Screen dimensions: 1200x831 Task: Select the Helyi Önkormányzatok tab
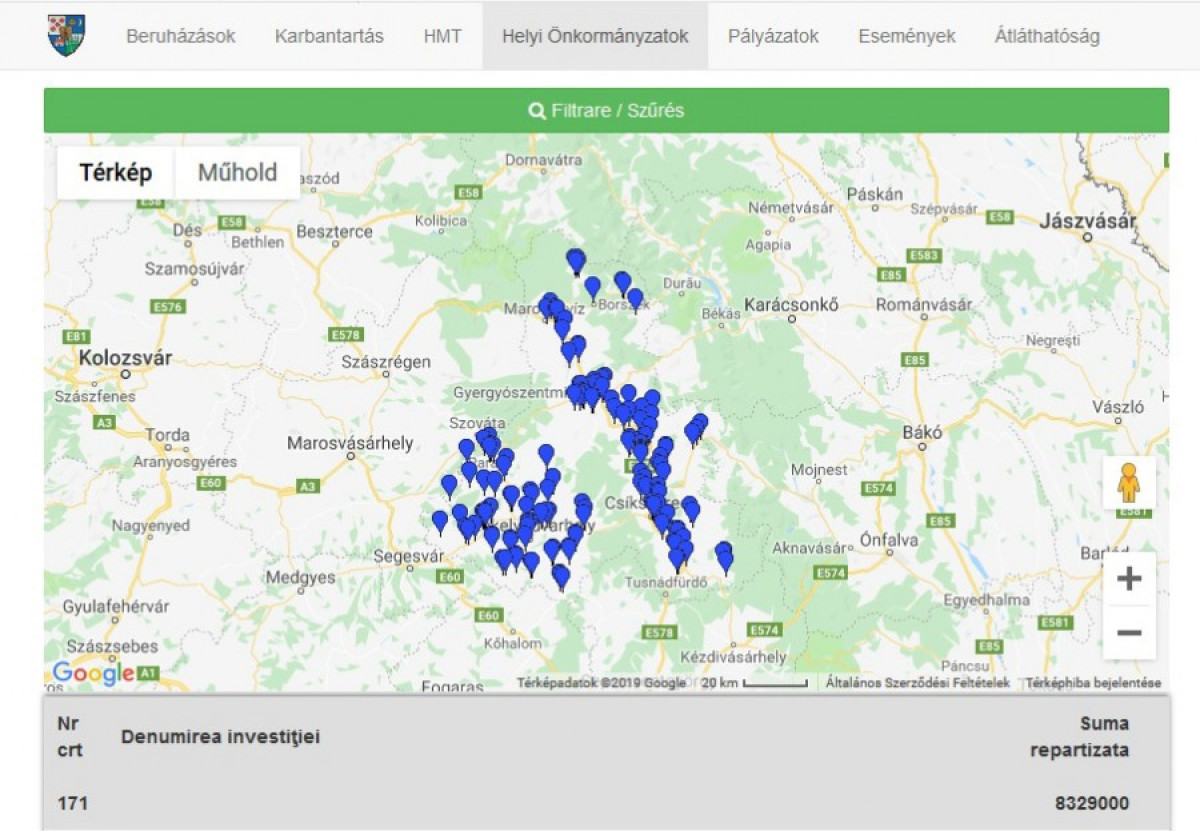coord(595,36)
